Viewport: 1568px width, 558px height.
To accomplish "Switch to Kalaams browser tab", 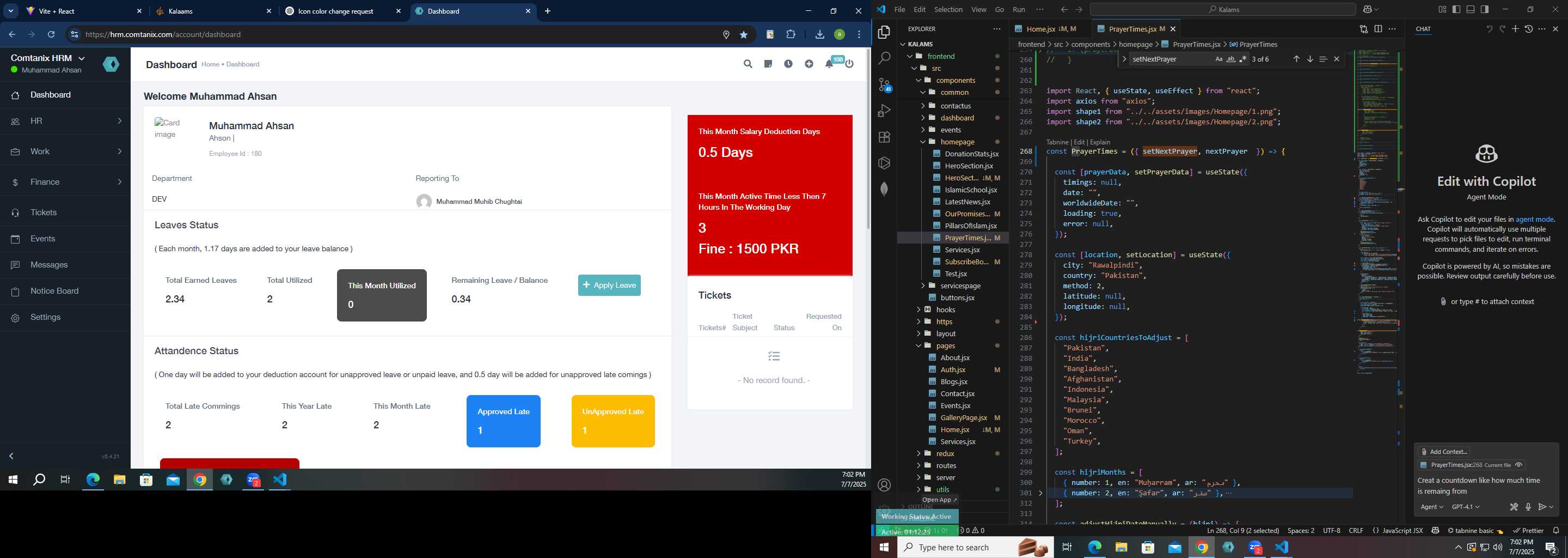I will click(x=213, y=11).
